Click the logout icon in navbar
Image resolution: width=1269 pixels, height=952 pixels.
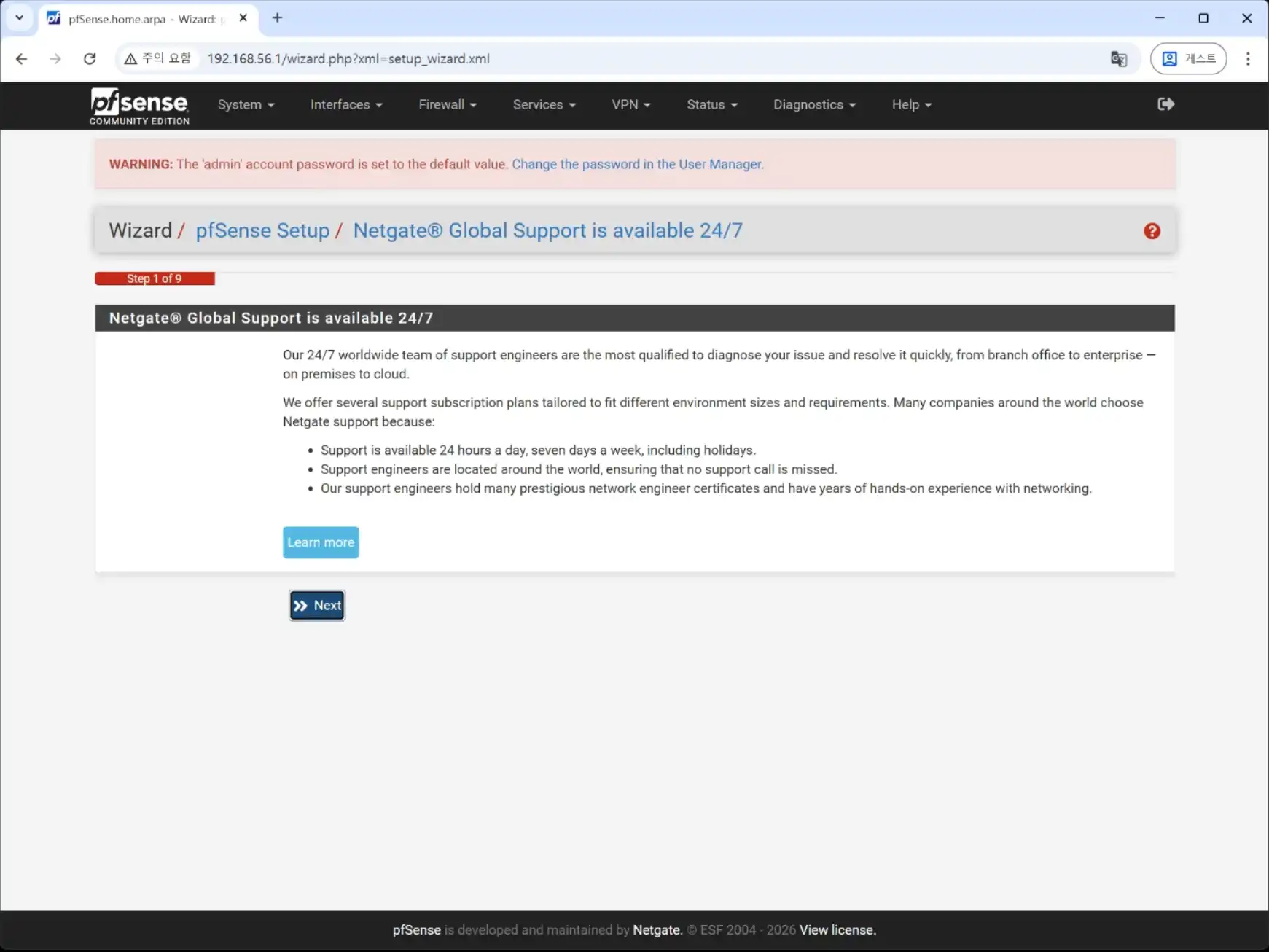(x=1165, y=104)
